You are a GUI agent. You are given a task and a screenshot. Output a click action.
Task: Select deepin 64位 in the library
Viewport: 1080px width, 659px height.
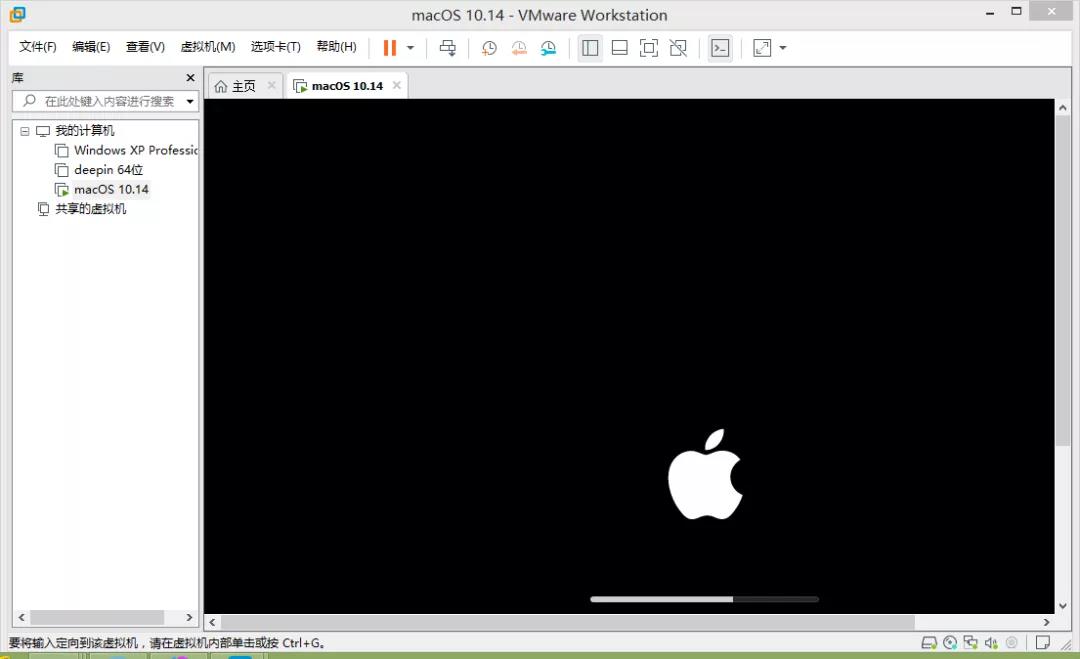click(x=108, y=170)
